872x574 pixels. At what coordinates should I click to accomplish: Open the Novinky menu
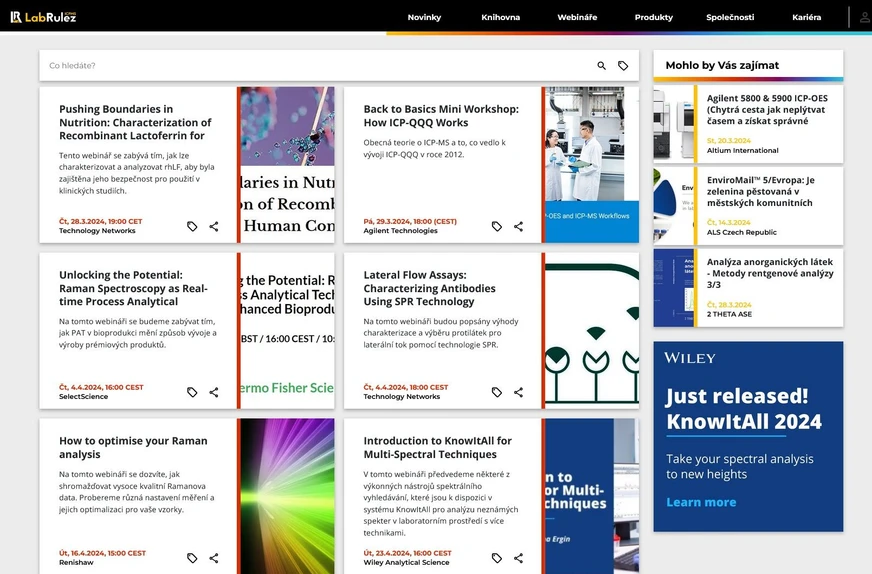coord(424,17)
